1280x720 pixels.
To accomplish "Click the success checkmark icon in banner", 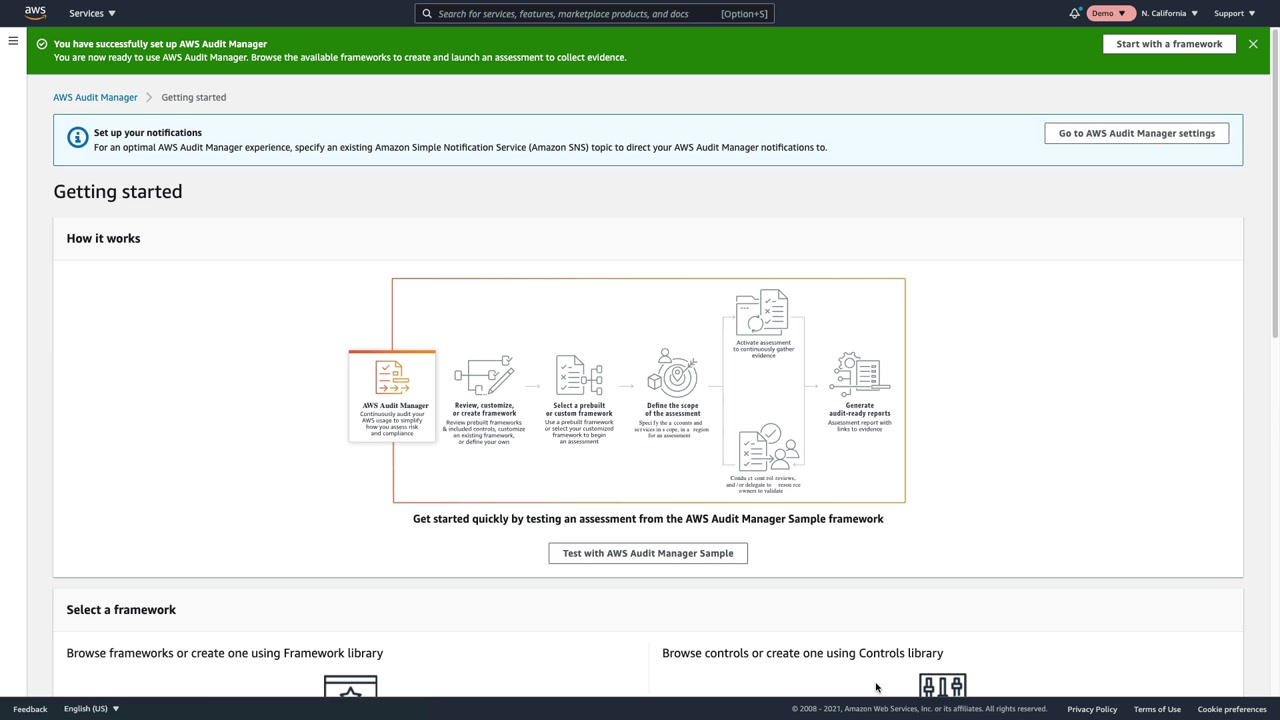I will [42, 44].
